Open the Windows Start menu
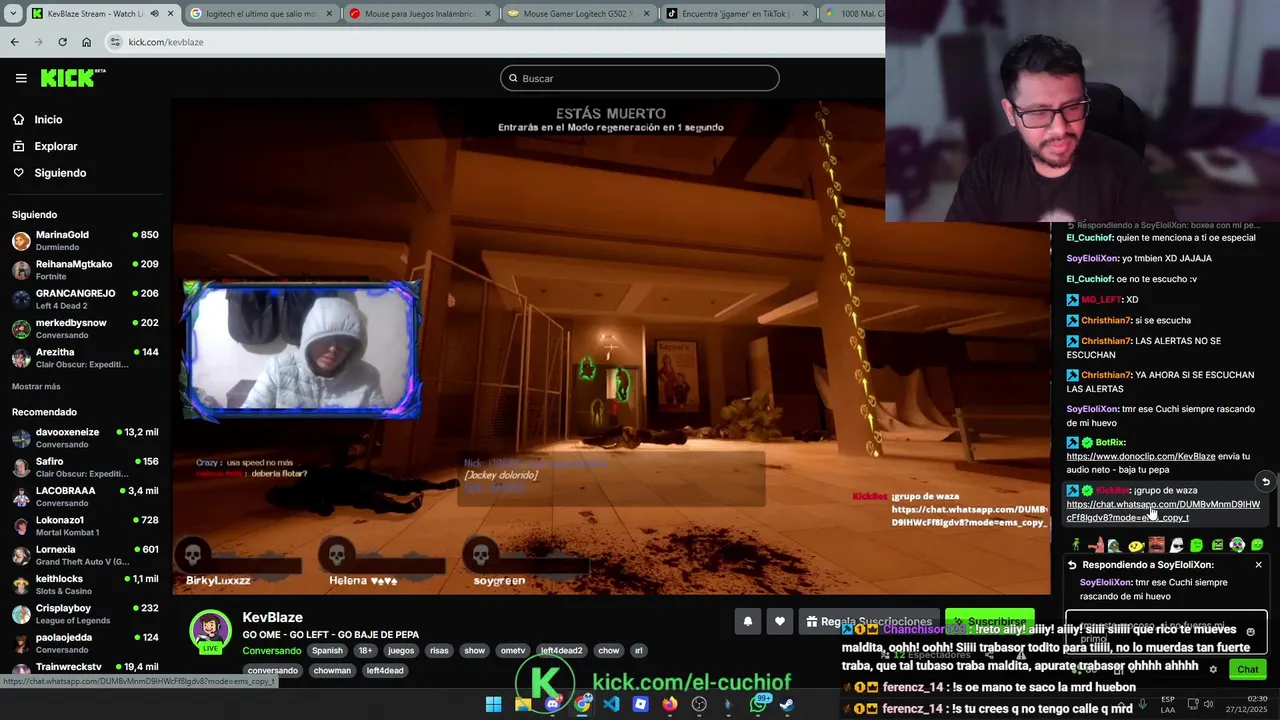1280x720 pixels. [493, 704]
